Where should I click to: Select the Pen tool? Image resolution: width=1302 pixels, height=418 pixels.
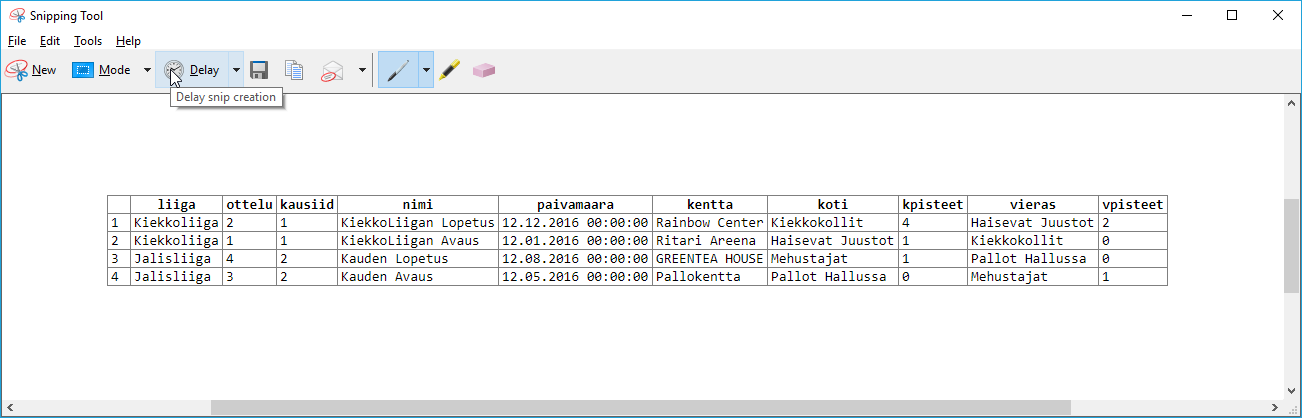point(397,70)
